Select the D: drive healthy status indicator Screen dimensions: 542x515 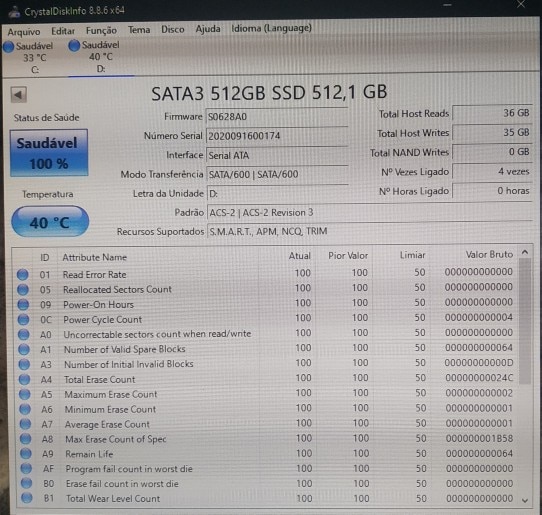coord(94,56)
